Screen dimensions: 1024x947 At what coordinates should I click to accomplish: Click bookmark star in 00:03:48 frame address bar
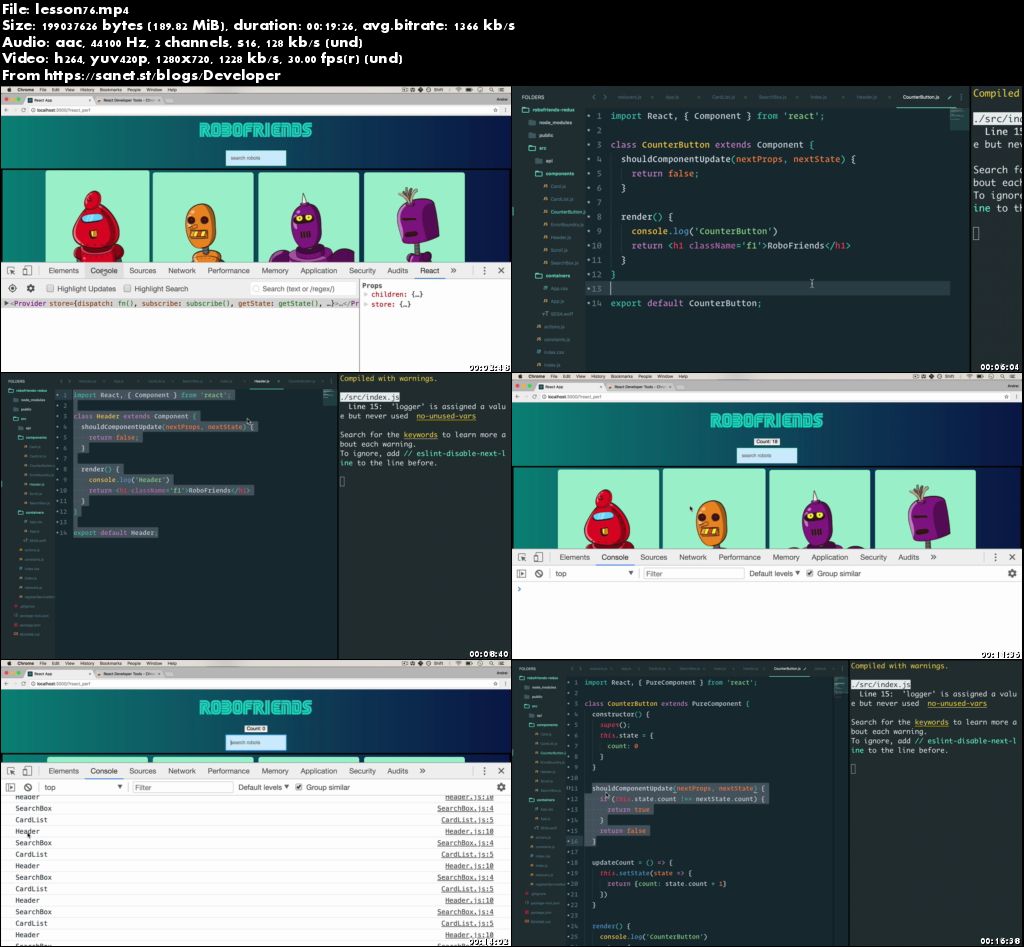click(x=495, y=110)
